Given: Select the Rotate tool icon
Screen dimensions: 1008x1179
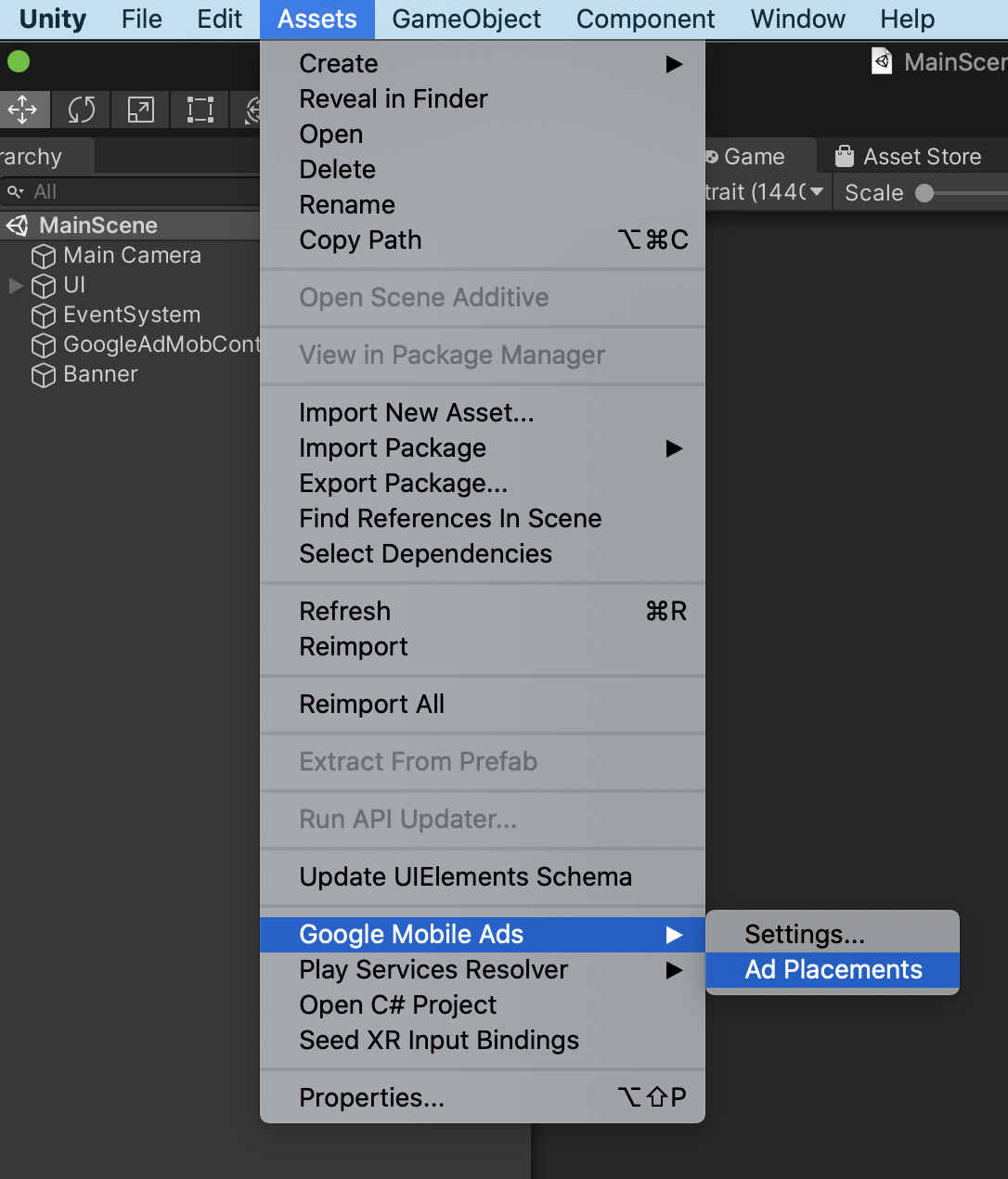Looking at the screenshot, I should (81, 110).
